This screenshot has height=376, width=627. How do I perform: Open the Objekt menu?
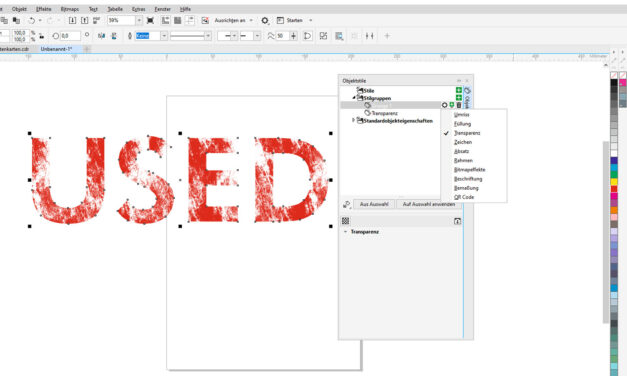pyautogui.click(x=19, y=9)
